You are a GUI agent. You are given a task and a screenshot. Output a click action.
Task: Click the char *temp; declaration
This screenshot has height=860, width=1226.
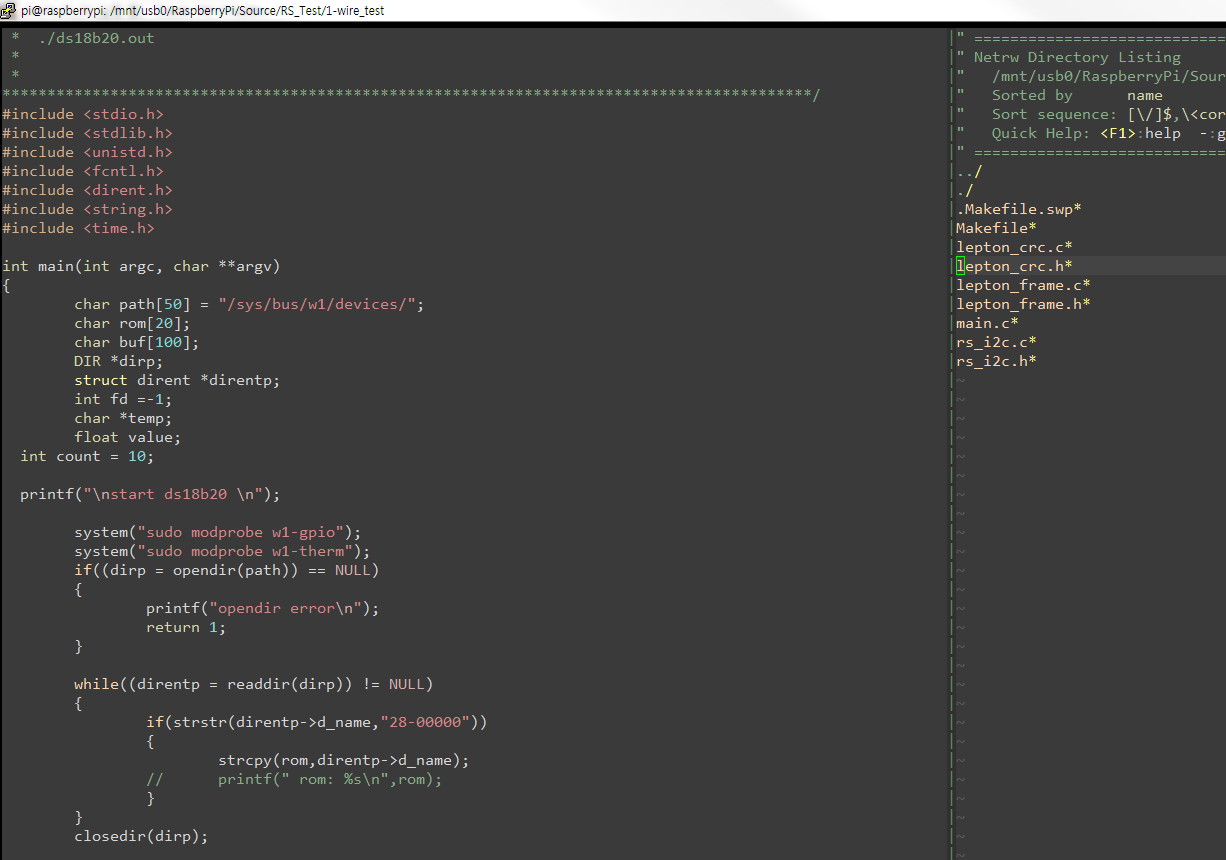123,418
